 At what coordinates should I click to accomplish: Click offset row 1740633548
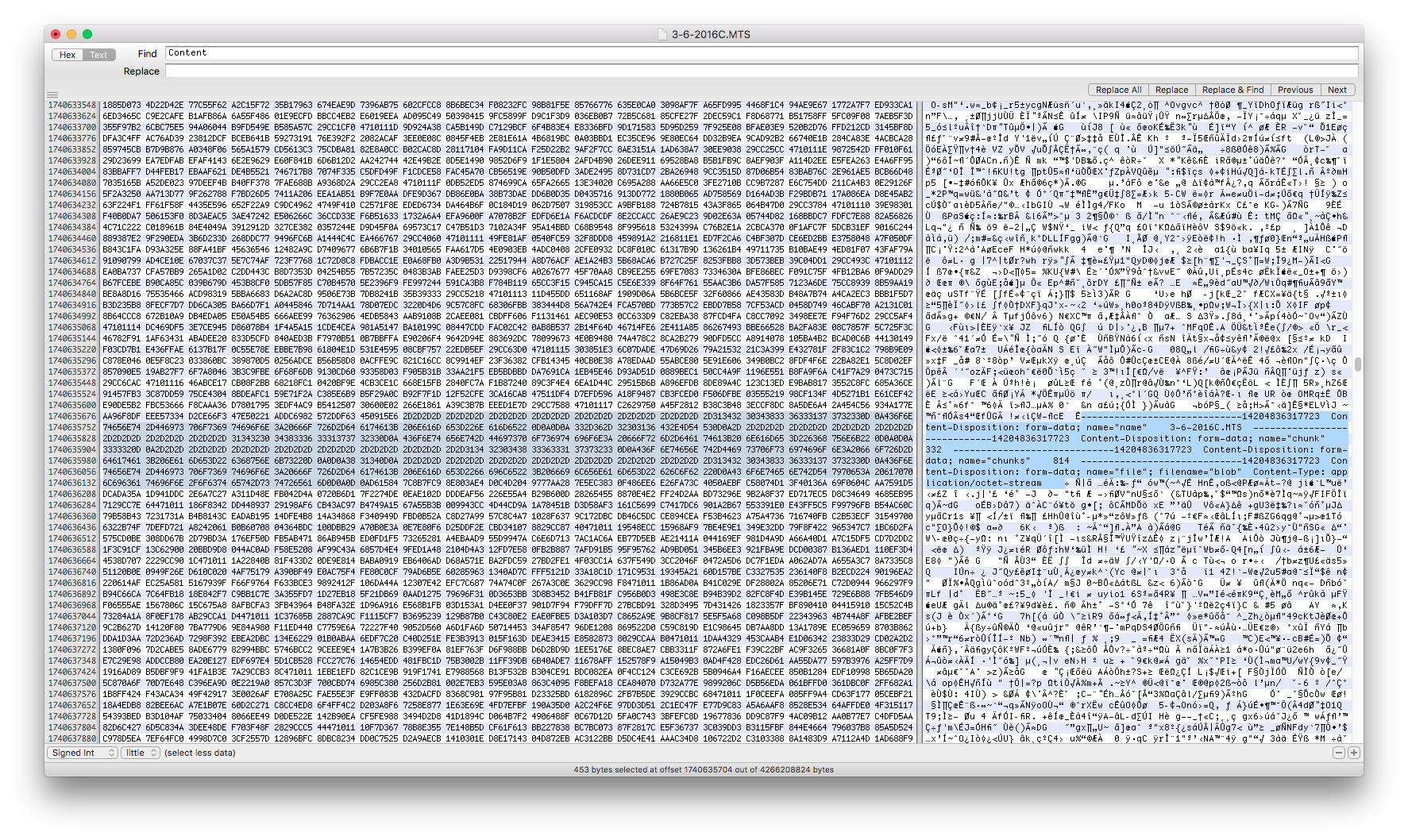click(71, 105)
